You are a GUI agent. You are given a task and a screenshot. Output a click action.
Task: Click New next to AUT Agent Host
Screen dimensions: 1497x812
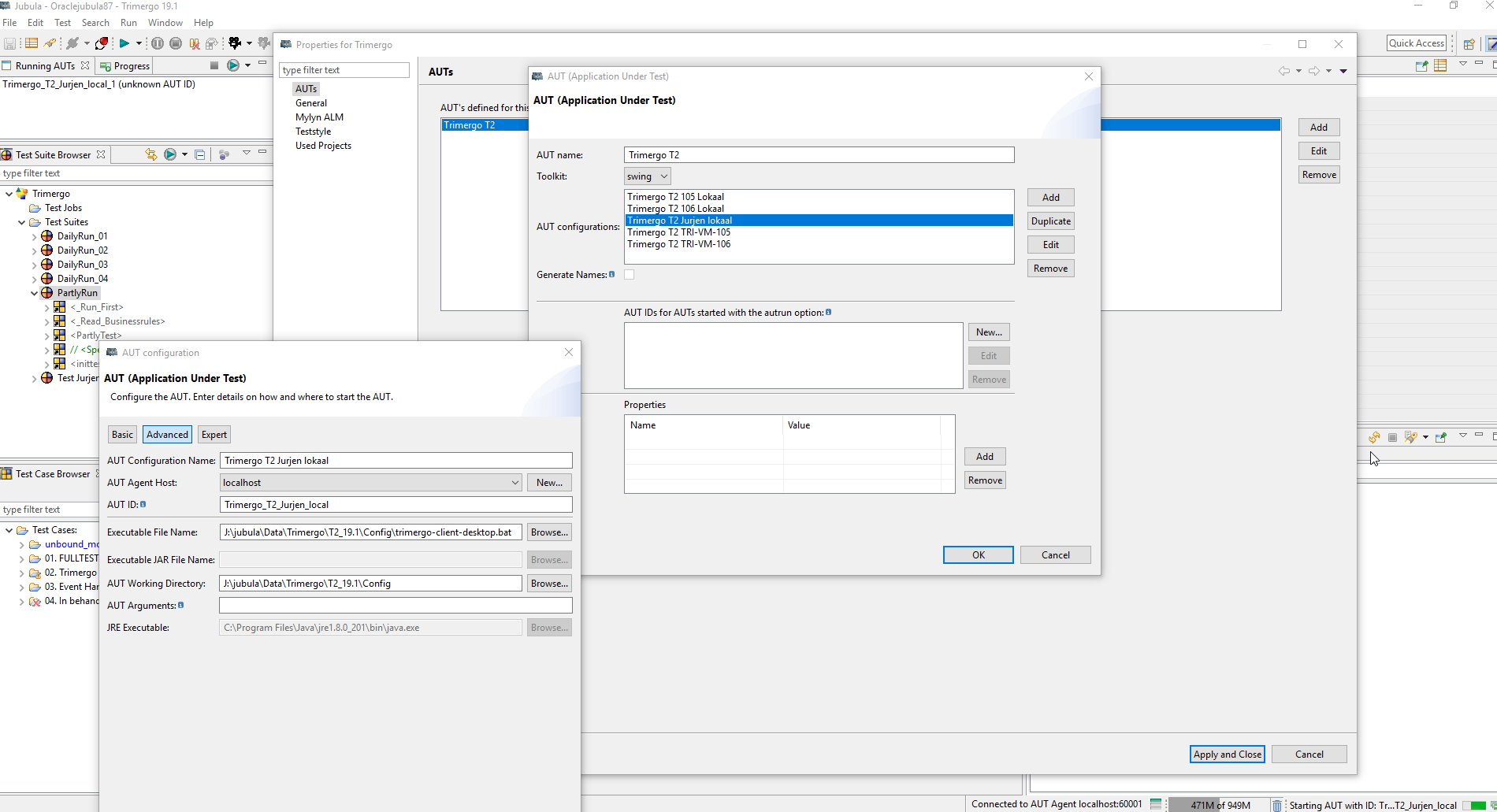click(x=549, y=483)
